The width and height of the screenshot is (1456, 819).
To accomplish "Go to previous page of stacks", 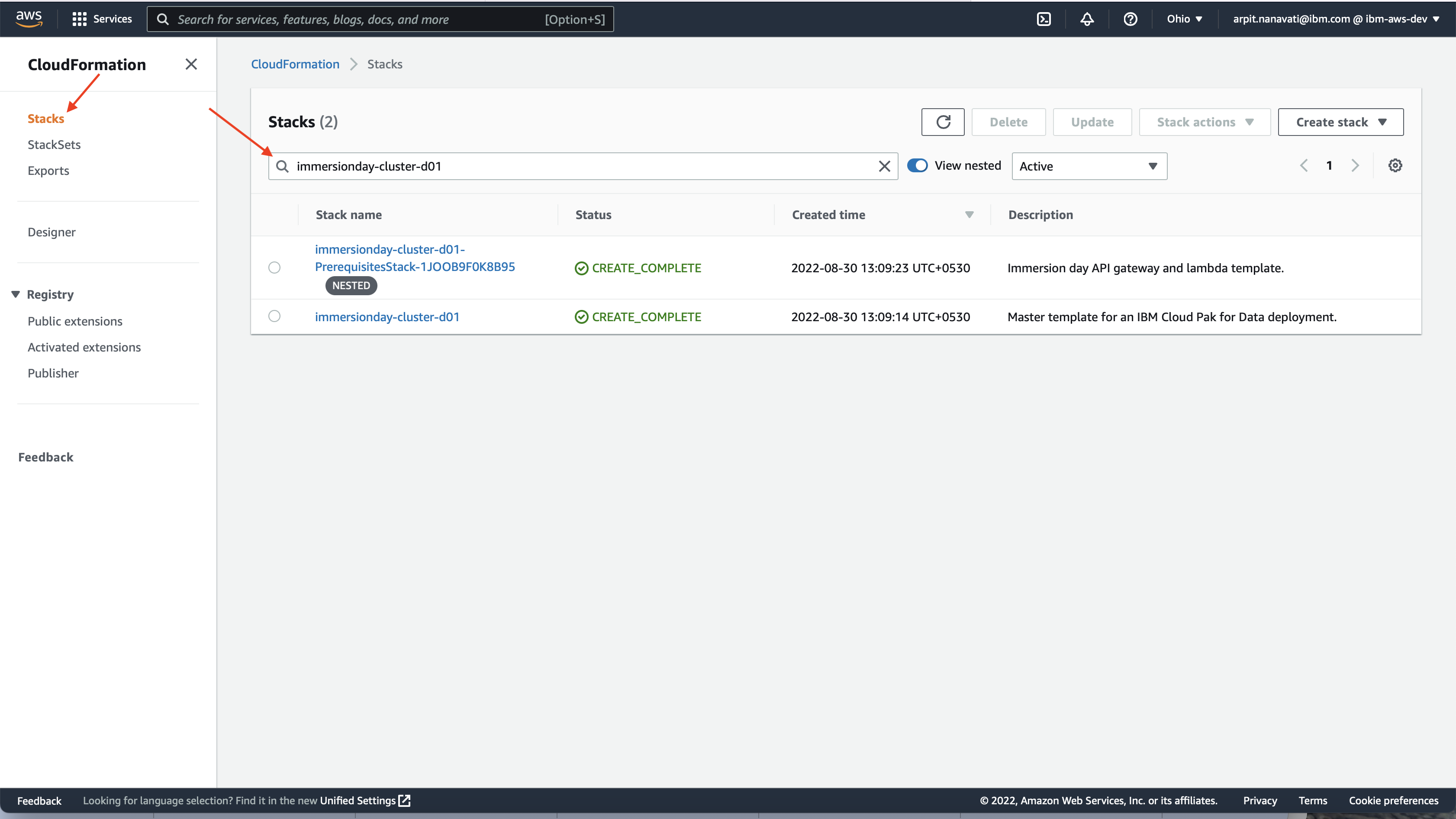I will [1304, 166].
